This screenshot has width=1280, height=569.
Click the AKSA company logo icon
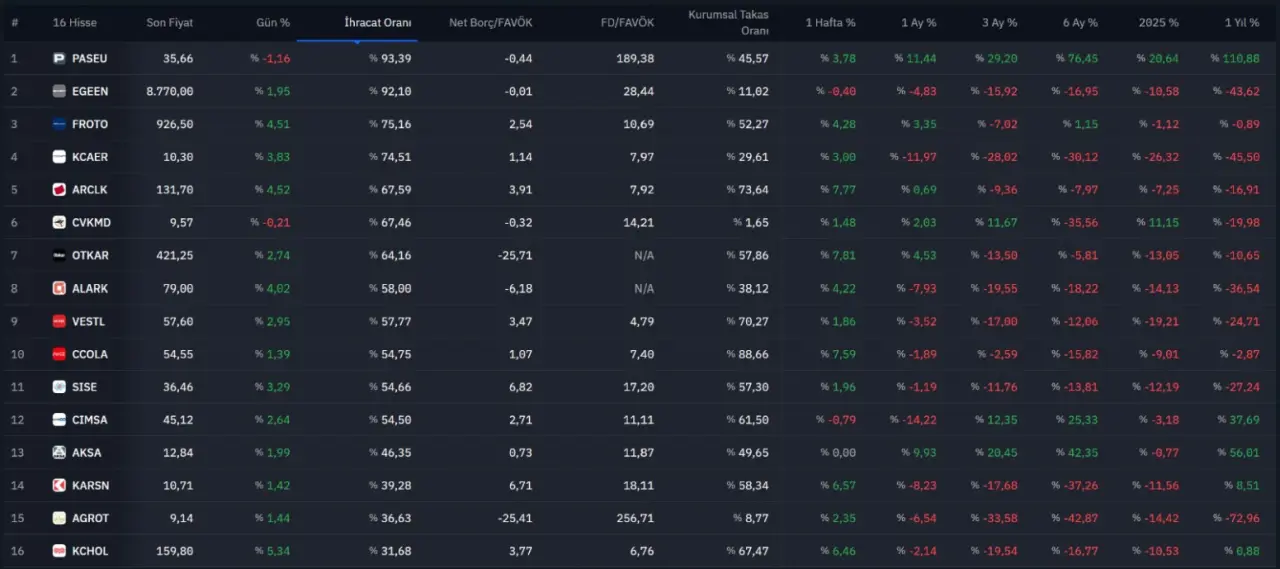(x=59, y=453)
